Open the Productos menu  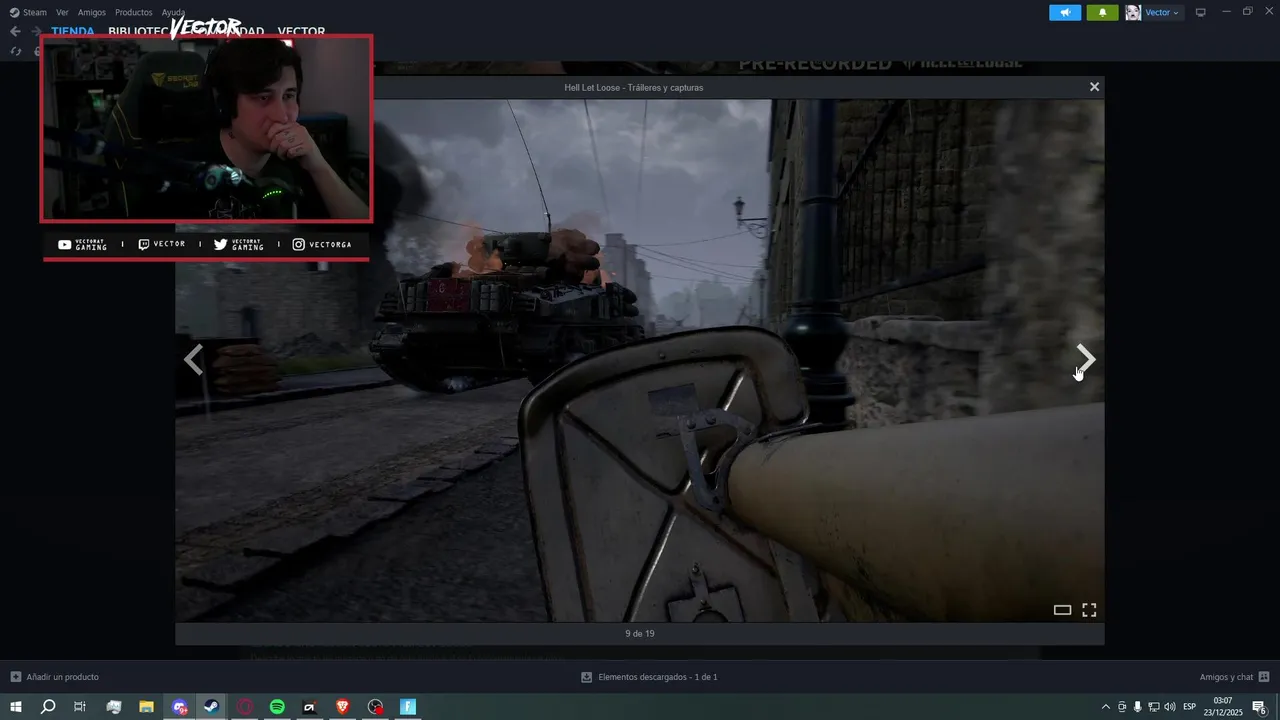pyautogui.click(x=134, y=12)
